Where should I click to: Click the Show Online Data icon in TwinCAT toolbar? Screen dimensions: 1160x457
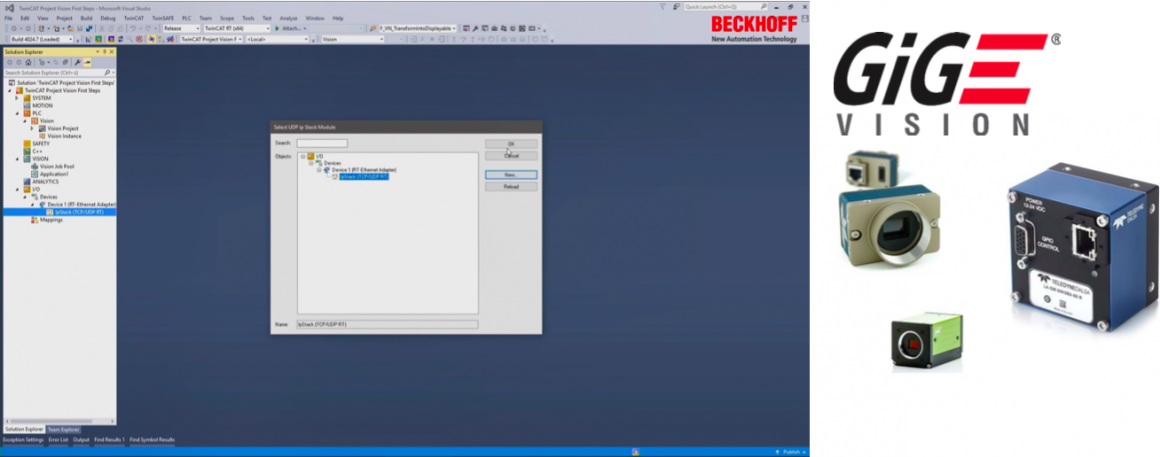[151, 39]
